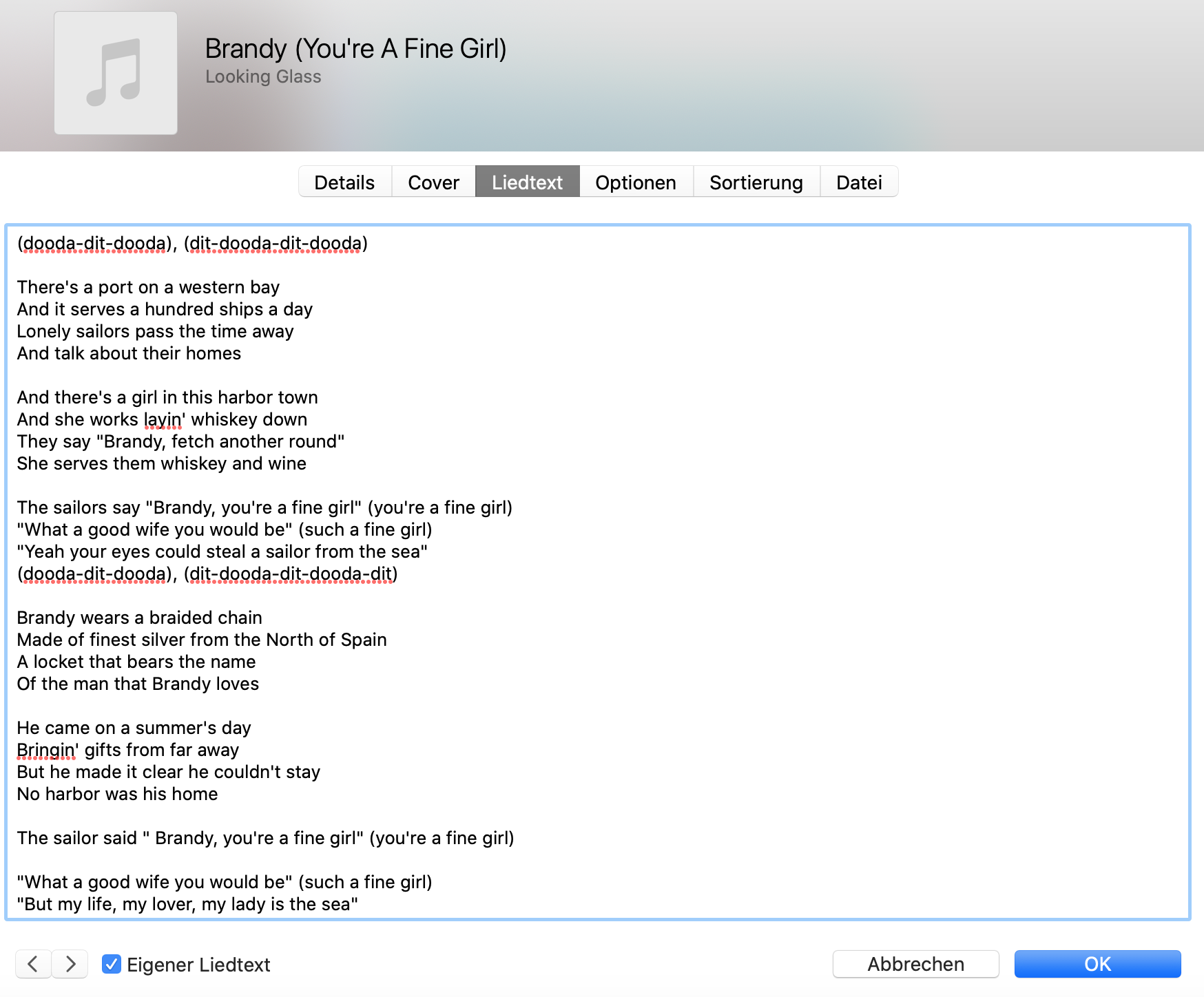
Task: Click the song title Brandy (You're A Fine Girl)
Action: pyautogui.click(x=355, y=49)
